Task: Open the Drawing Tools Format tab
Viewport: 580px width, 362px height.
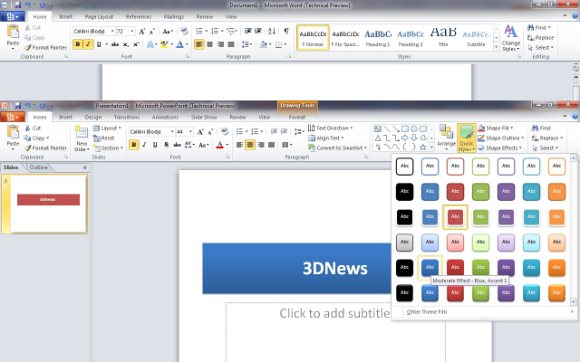Action: 297,117
